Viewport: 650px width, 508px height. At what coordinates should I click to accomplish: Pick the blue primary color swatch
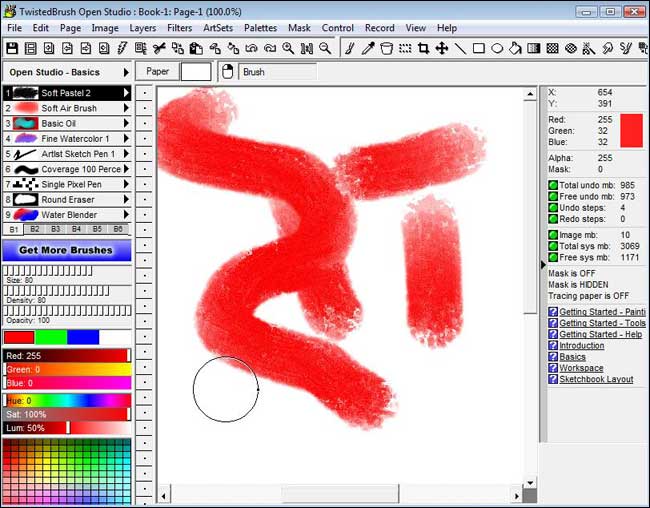click(x=83, y=337)
